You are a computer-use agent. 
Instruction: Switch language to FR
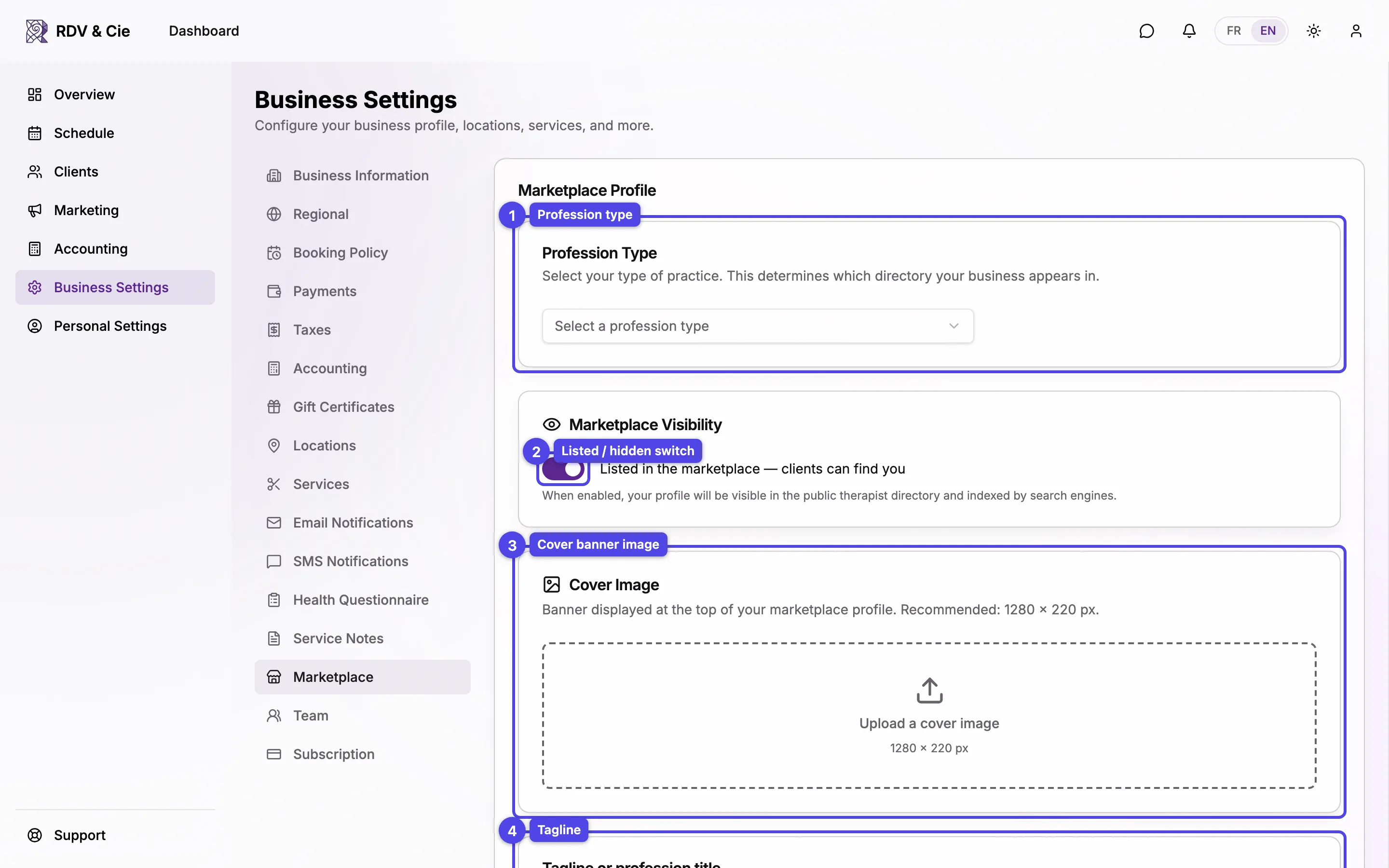(1233, 31)
